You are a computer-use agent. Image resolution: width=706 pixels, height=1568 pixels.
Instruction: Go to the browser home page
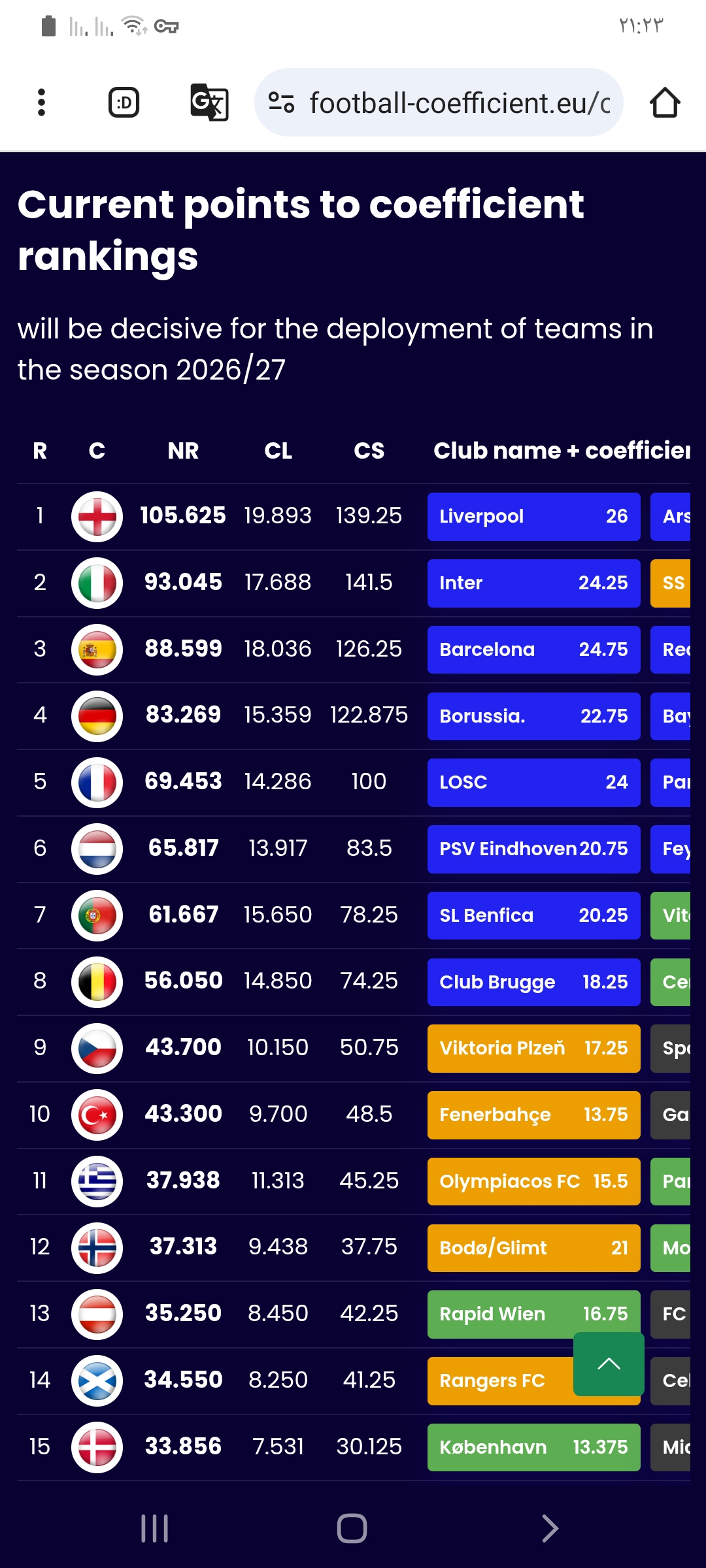click(665, 103)
